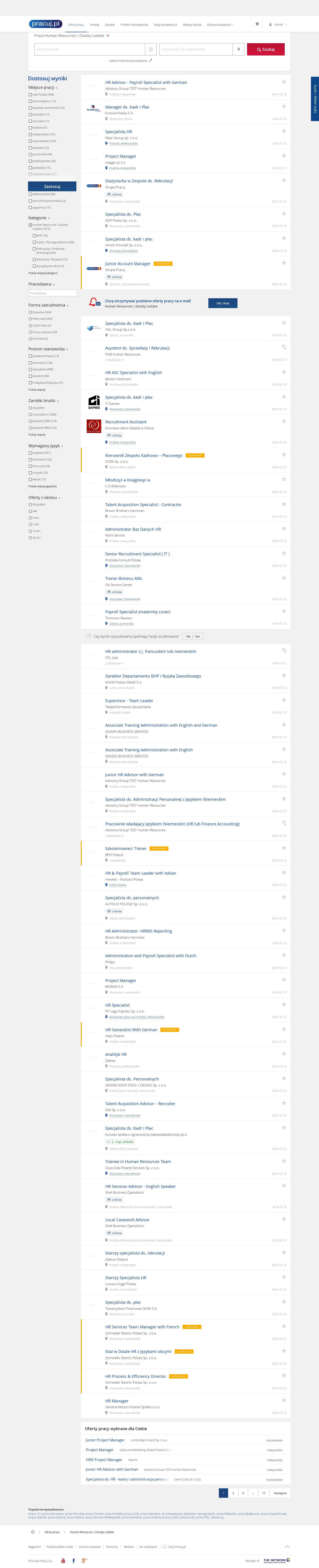Expand the 'Dla pracodawców' menu
The height and width of the screenshot is (1568, 319).
220,25
